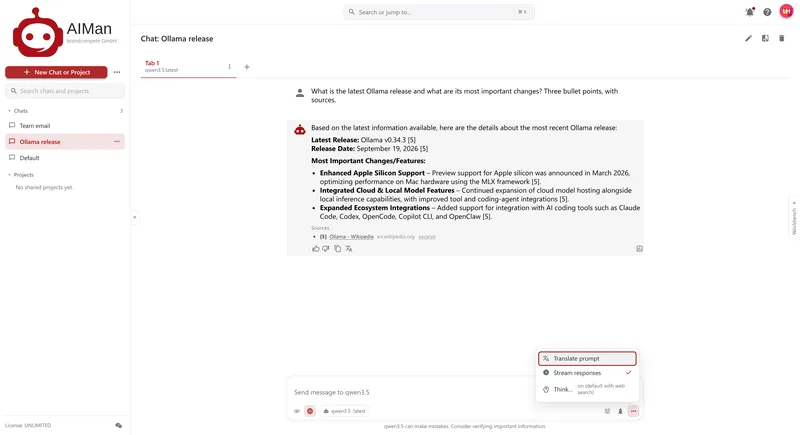
Task: Open the user avatar menu
Action: tap(786, 12)
